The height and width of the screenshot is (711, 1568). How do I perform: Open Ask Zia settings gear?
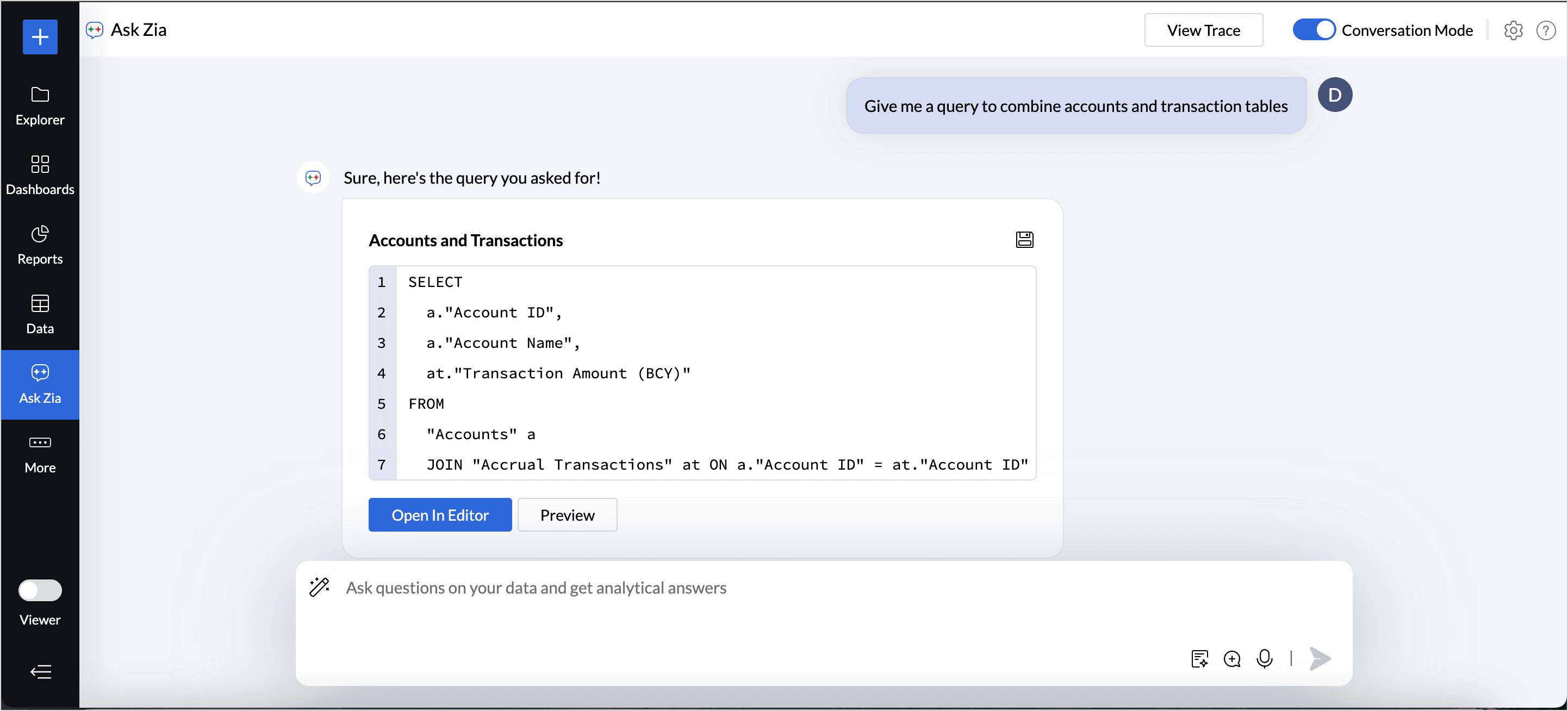1513,30
